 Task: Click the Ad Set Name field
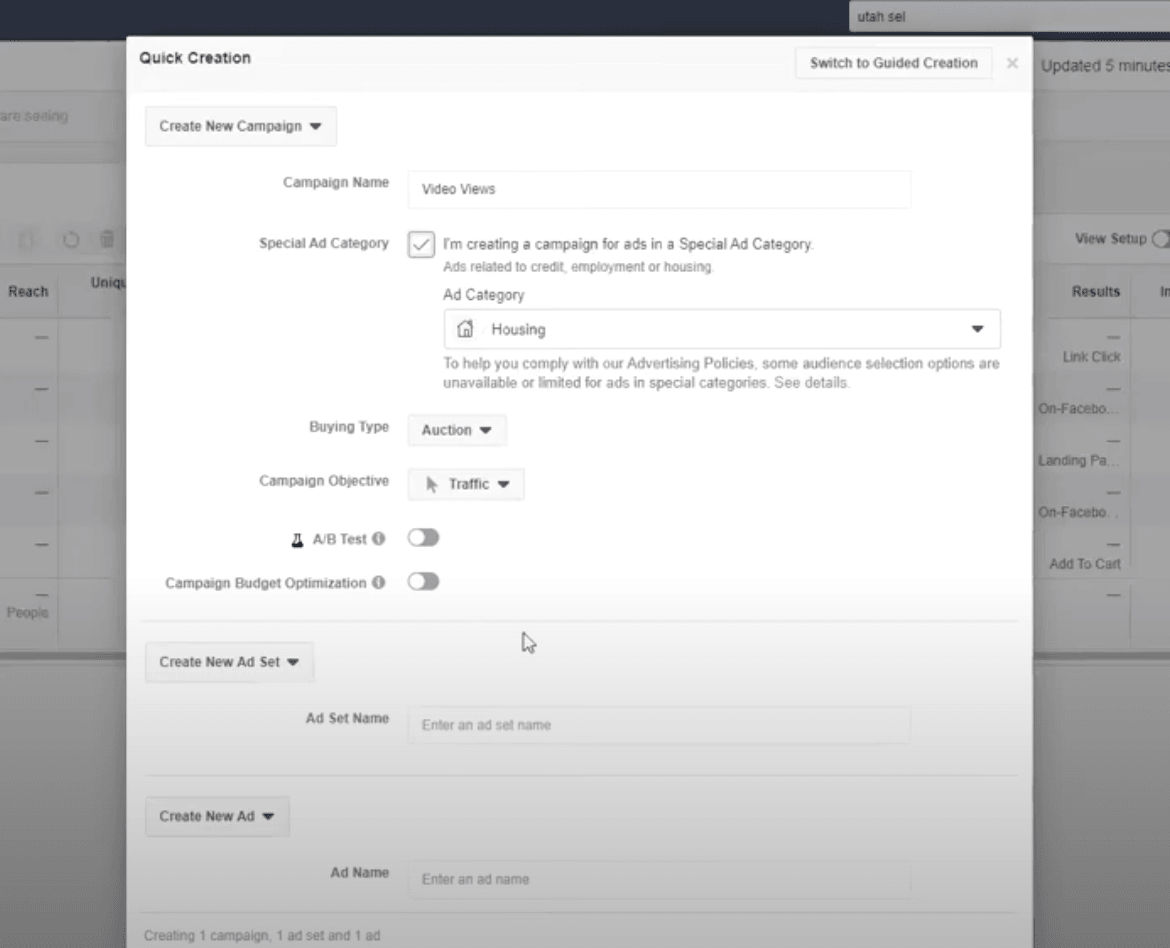pos(659,725)
